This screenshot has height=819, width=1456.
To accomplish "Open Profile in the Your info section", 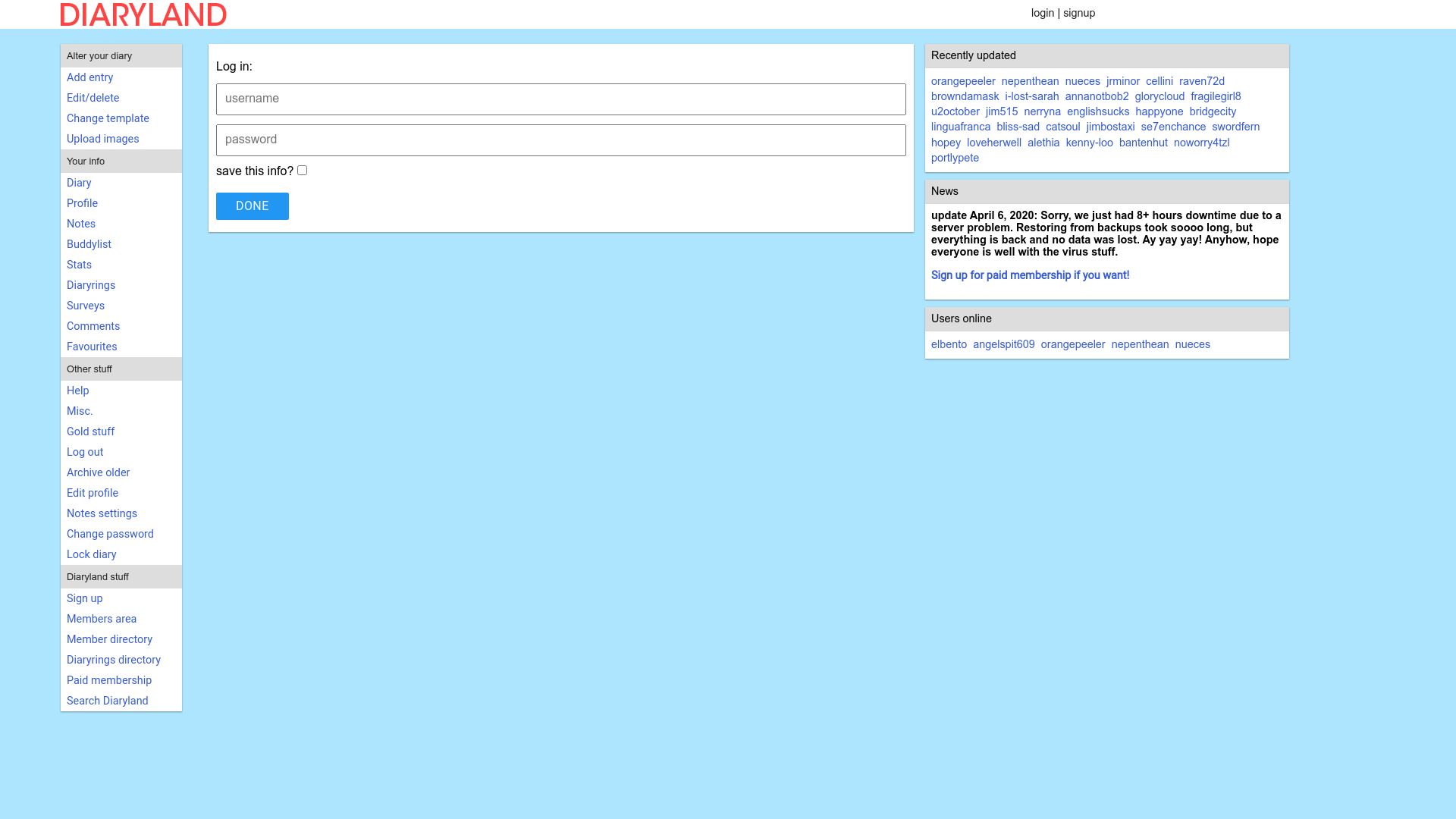I will pos(82,203).
